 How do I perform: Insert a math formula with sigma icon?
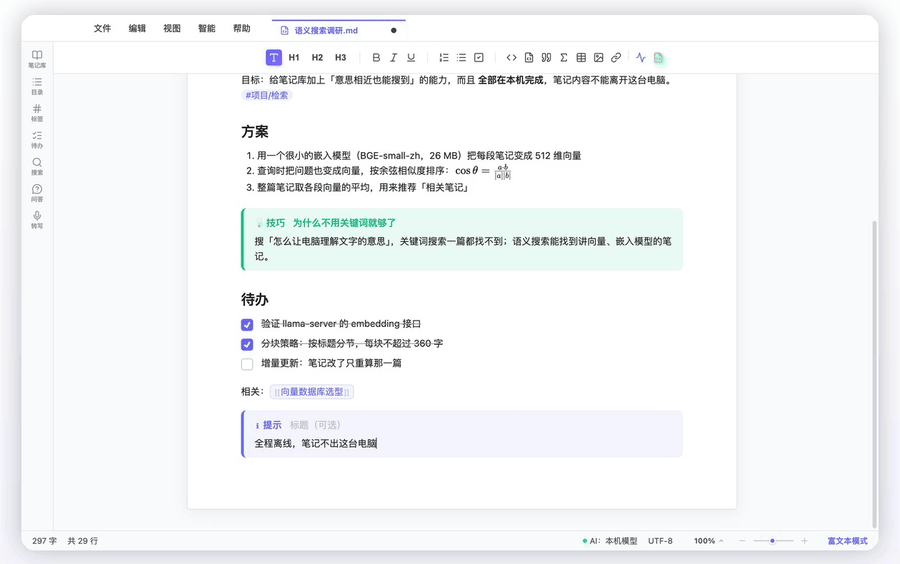[x=564, y=57]
